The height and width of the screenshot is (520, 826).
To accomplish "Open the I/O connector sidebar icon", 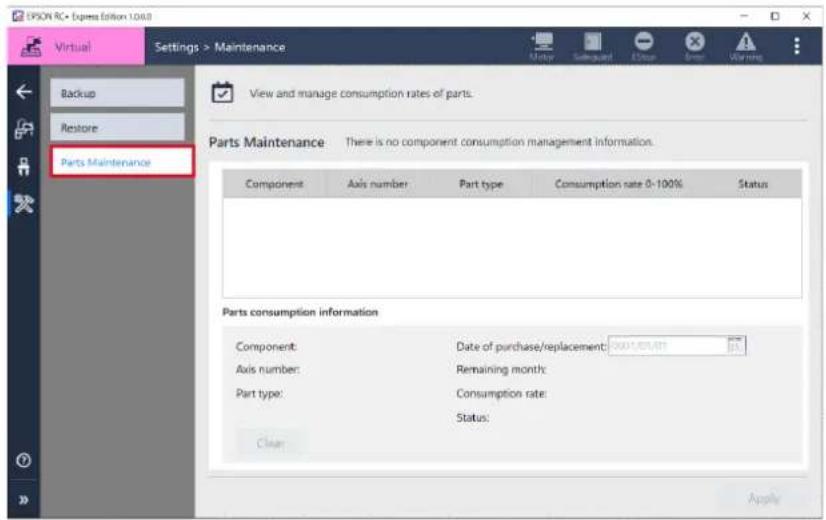I will [24, 166].
